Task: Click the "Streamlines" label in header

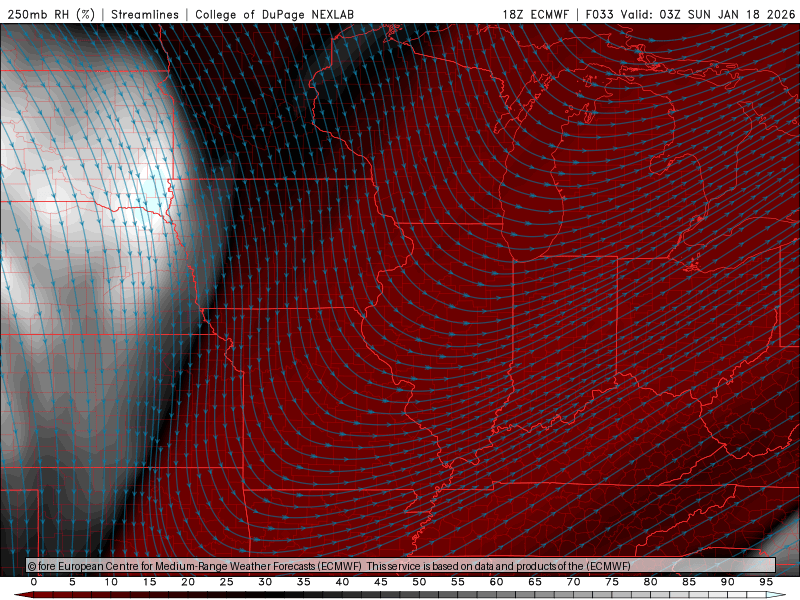Action: pos(145,14)
